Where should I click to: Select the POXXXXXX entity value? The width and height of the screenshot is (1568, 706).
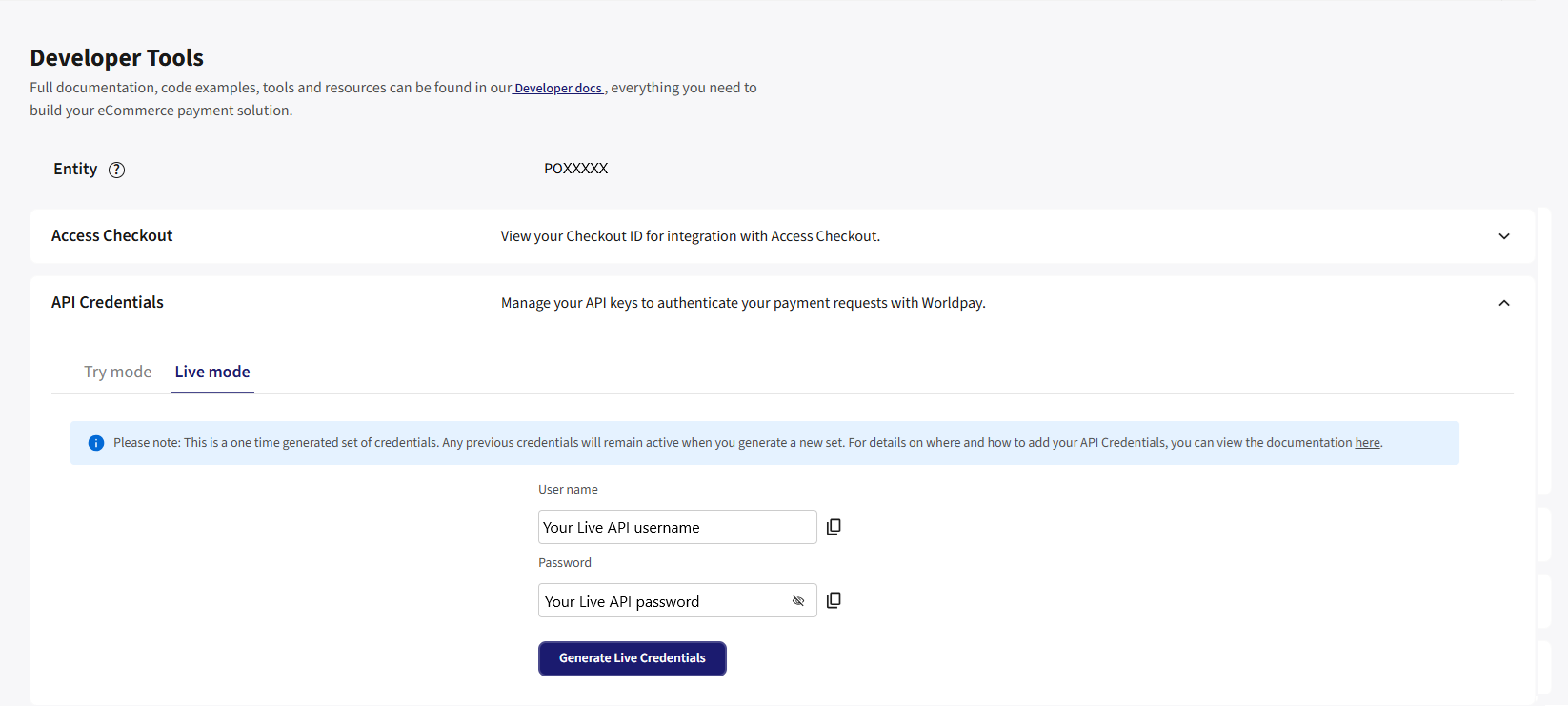tap(575, 169)
